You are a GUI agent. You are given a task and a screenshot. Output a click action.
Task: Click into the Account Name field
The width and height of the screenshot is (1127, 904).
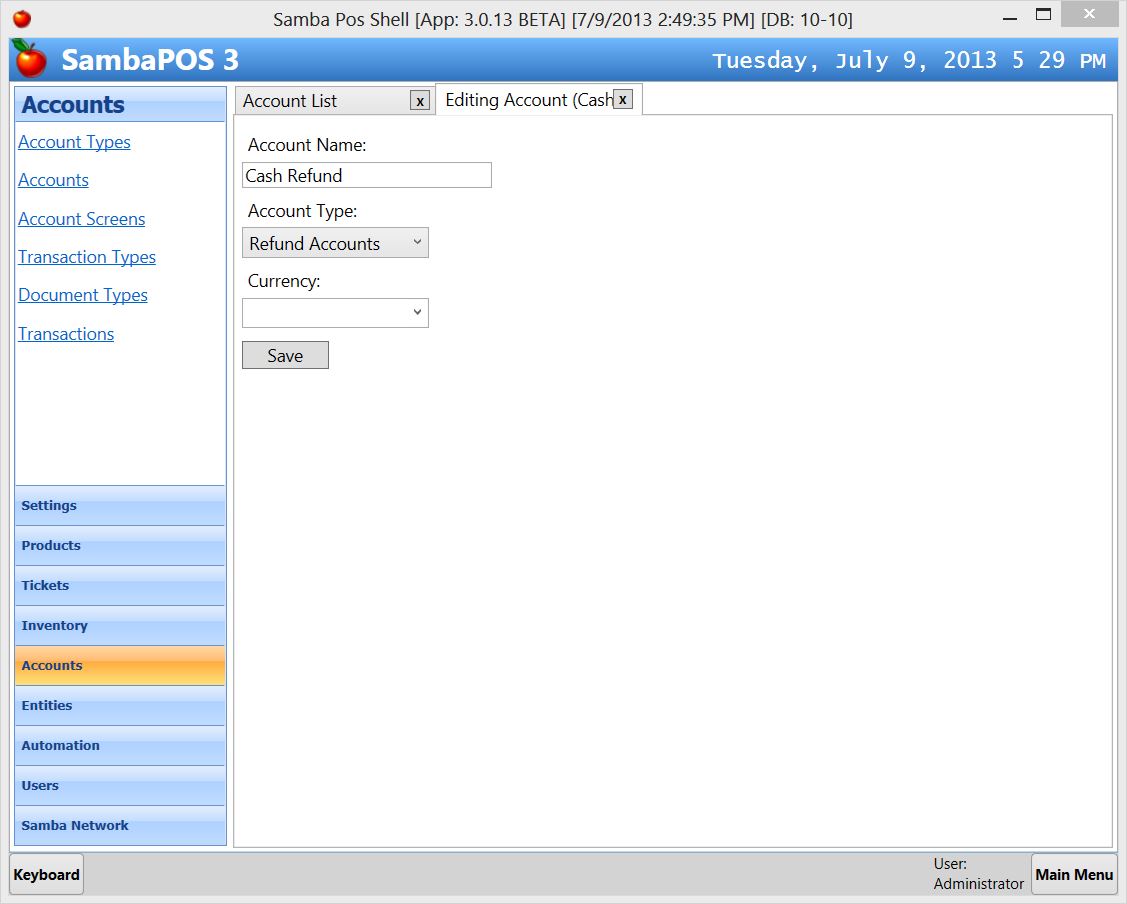pyautogui.click(x=367, y=175)
